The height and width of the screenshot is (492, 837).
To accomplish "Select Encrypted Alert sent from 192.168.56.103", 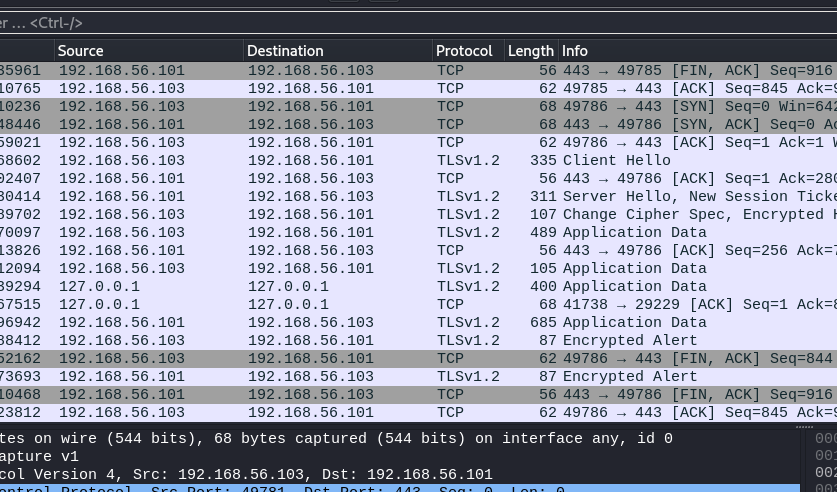I will pyautogui.click(x=418, y=340).
